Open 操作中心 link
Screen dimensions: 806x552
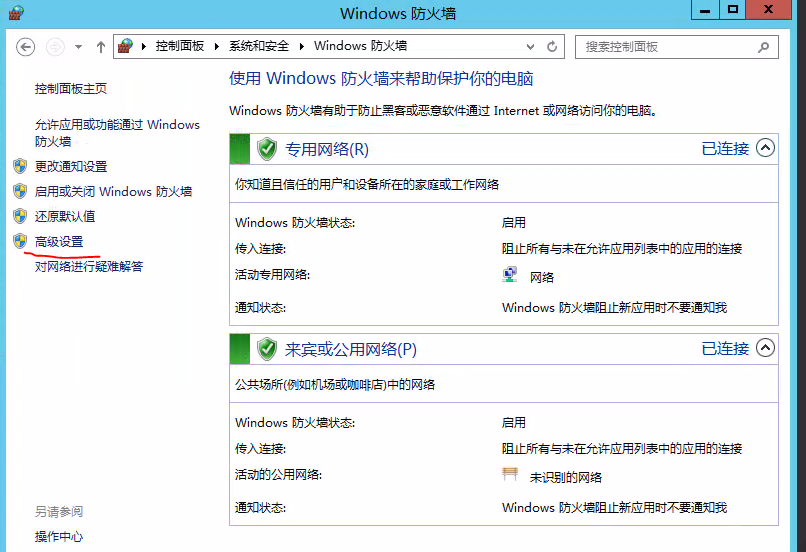click(59, 537)
